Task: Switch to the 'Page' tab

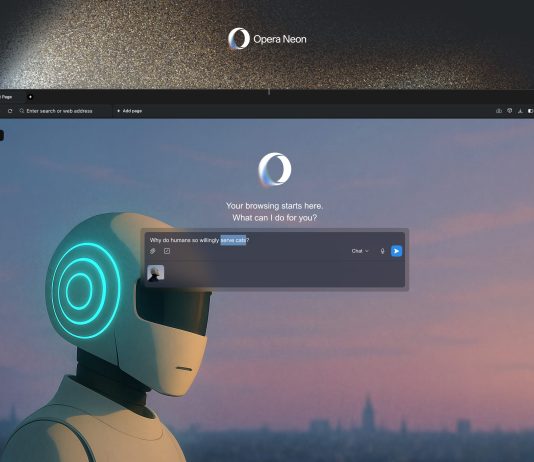Action: [7, 97]
